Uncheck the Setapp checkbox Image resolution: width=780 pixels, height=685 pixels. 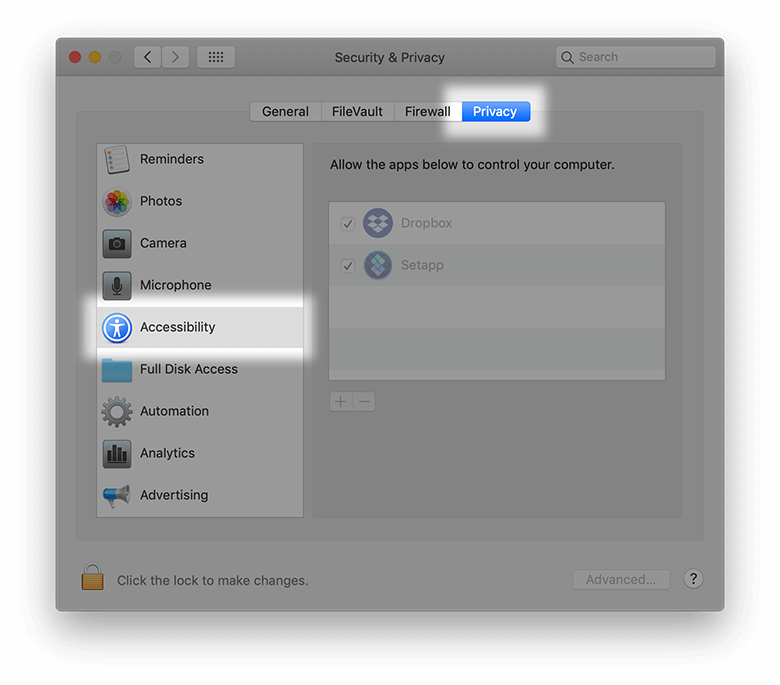pyautogui.click(x=348, y=266)
